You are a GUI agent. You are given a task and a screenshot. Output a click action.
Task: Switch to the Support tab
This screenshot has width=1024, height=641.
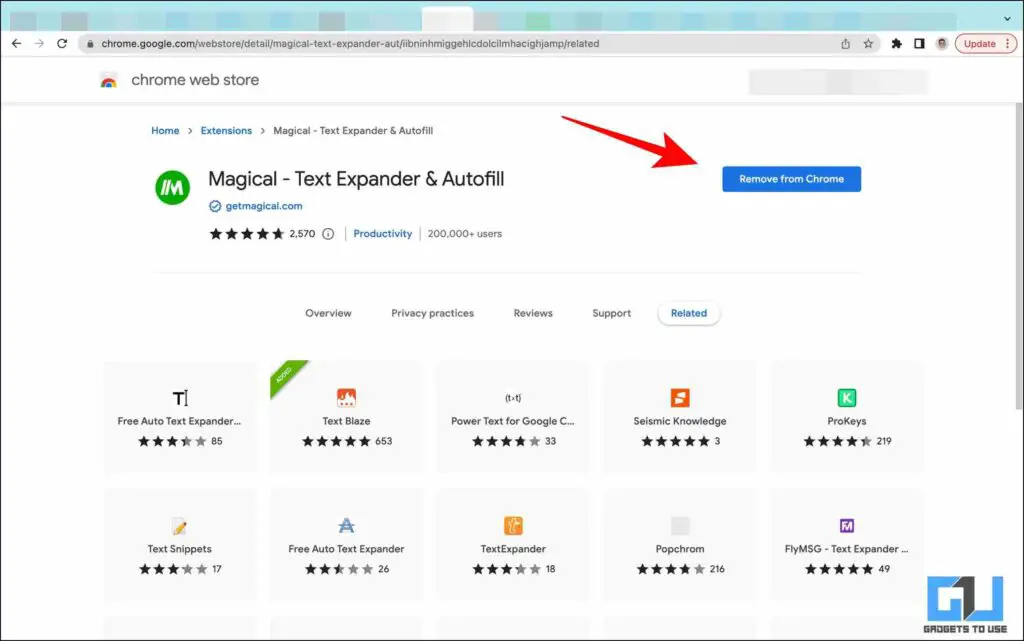pos(611,313)
